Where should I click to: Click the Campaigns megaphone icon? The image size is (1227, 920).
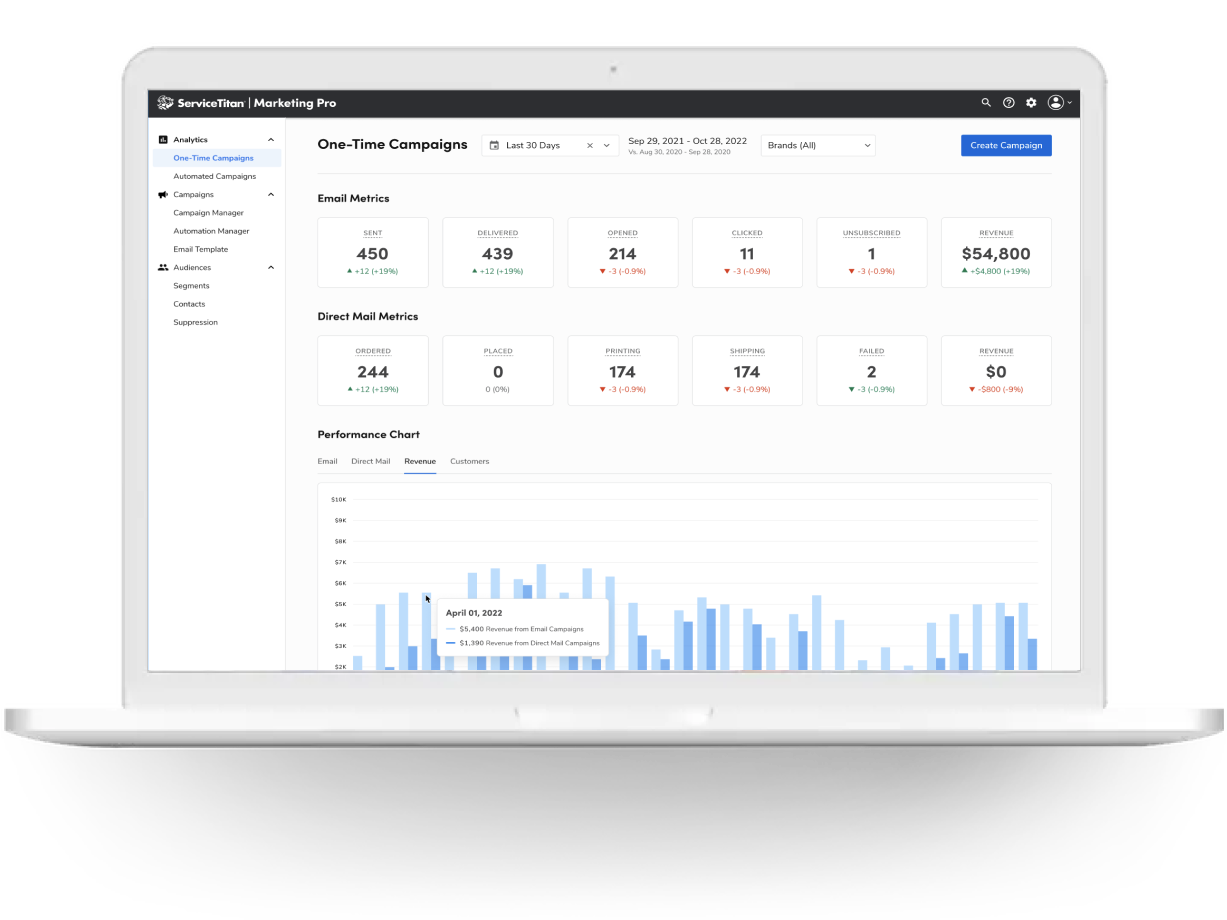click(x=163, y=195)
